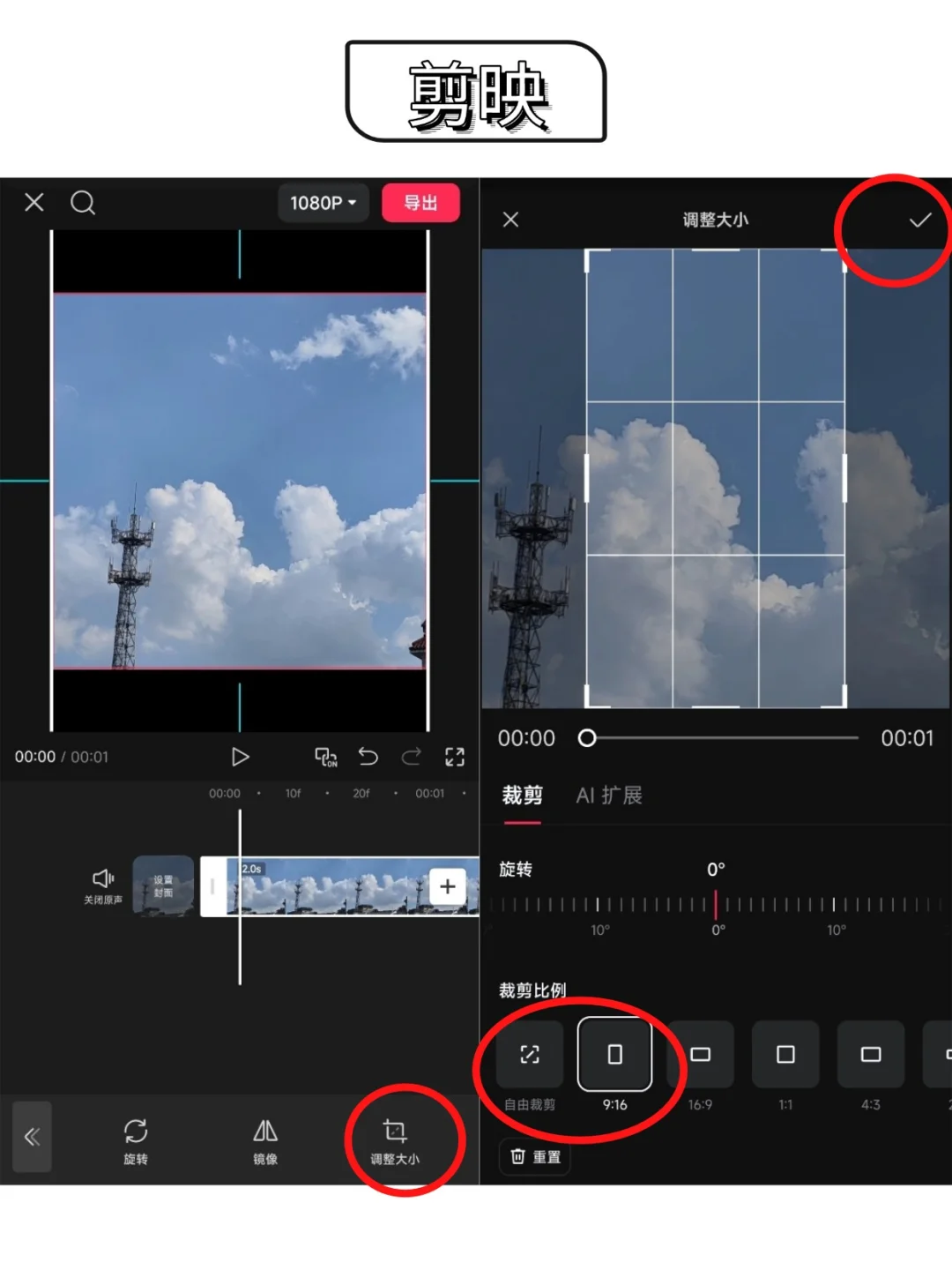Choose 自由裁剪 free crop option
This screenshot has width=952, height=1270.
tap(530, 1067)
